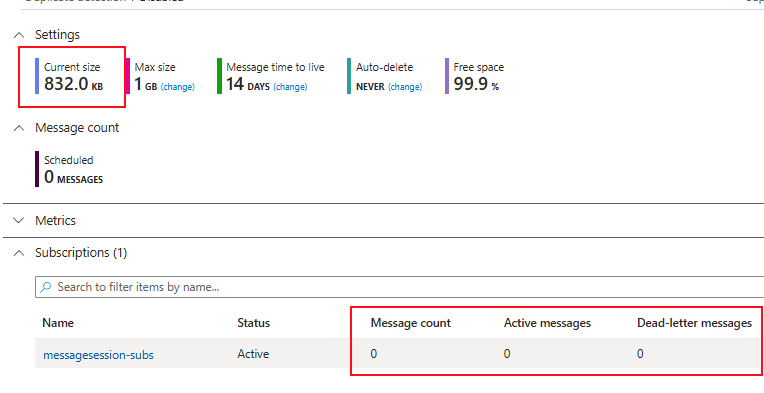Screen dimensions: 764x393
Task: Collapse the Settings section chevron
Action: point(19,35)
